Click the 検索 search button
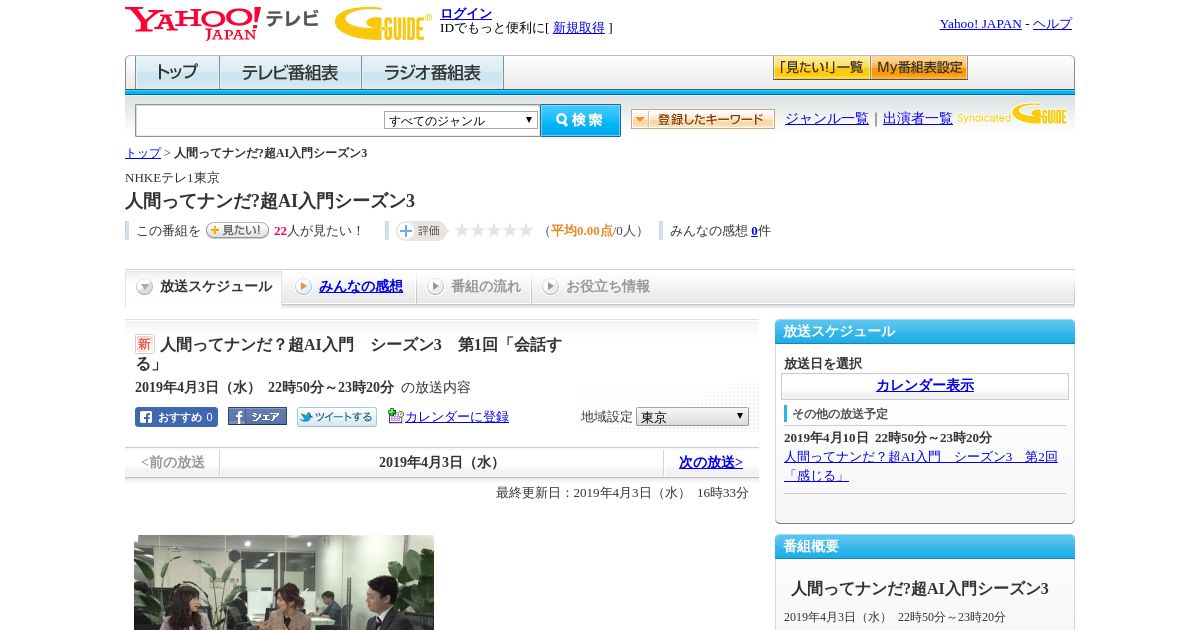Image resolution: width=1200 pixels, height=630 pixels. click(580, 120)
